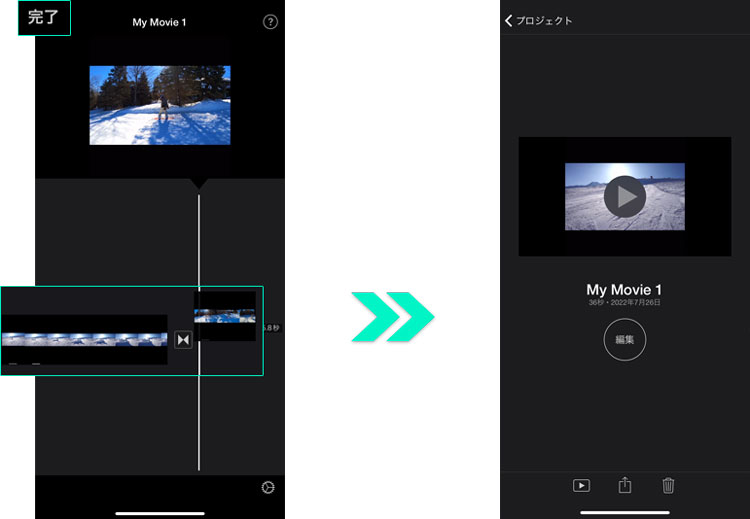750x519 pixels.
Task: Select the second short clip in the timeline
Action: (x=225, y=316)
